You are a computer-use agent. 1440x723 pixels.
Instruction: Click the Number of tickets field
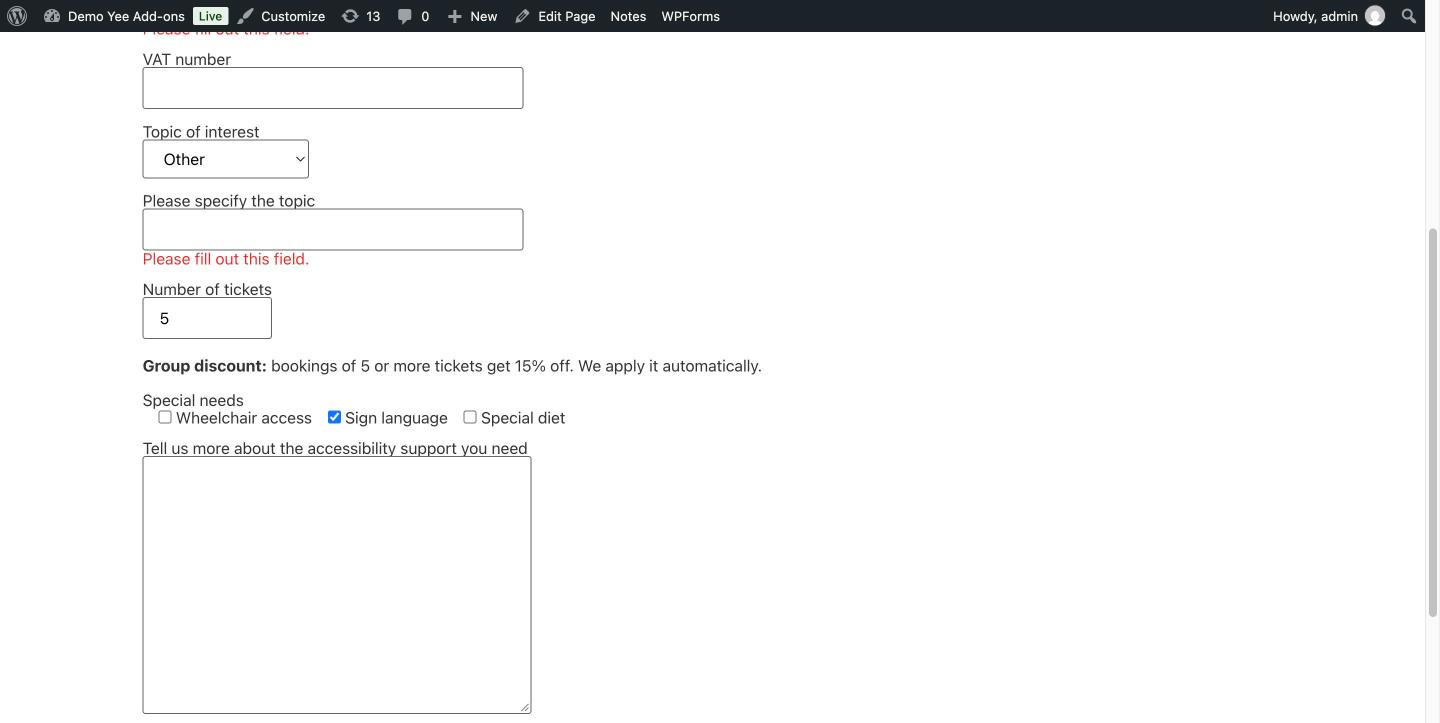(x=207, y=318)
